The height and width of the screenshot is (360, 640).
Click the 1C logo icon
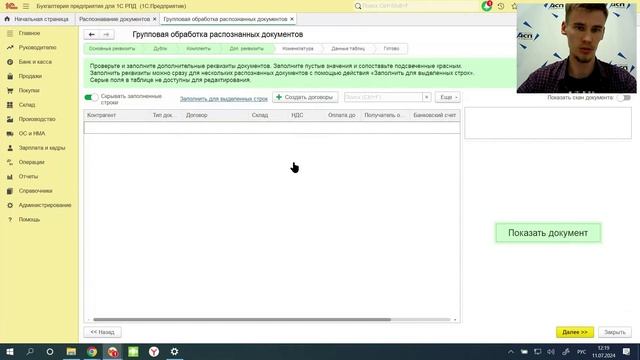click(11, 6)
